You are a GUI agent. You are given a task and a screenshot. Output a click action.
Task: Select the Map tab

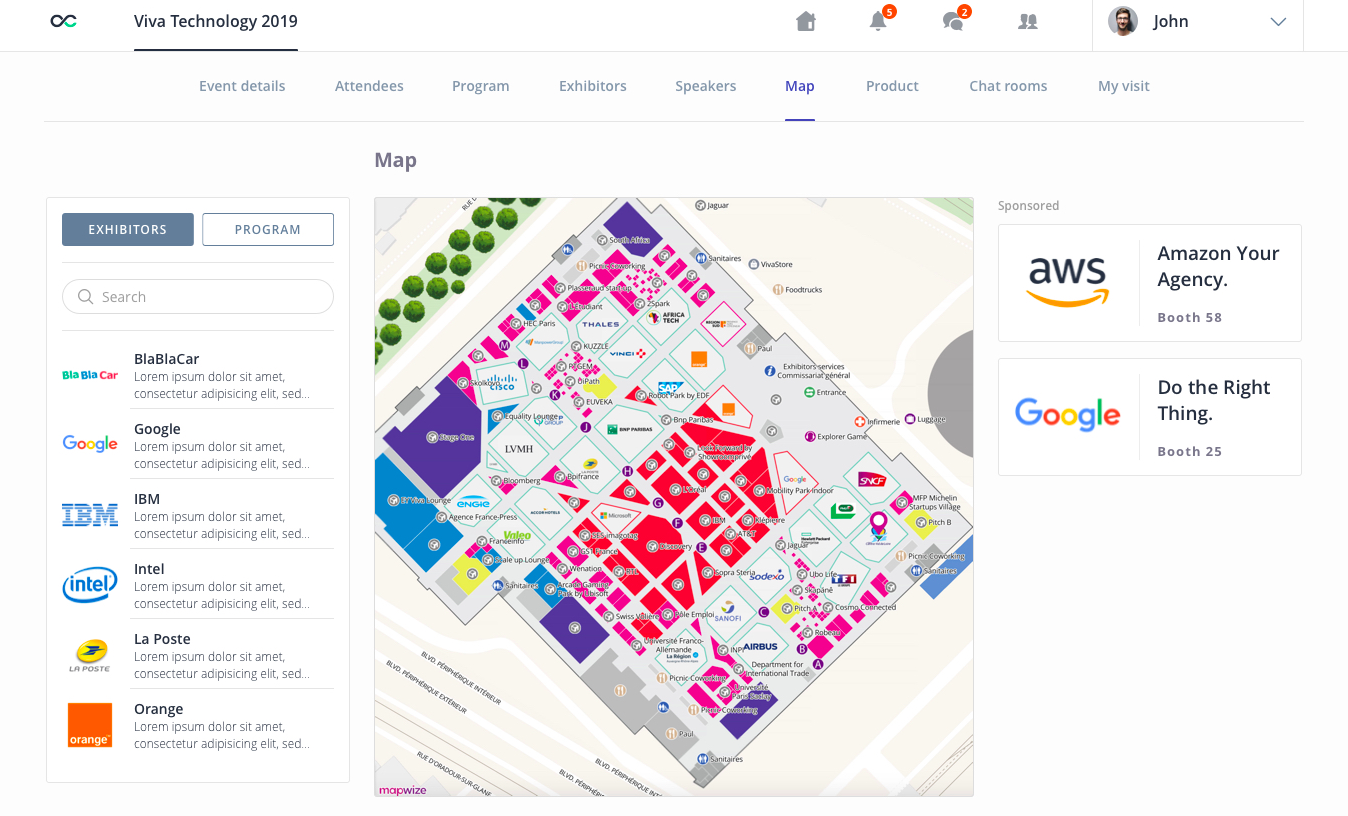(x=800, y=86)
